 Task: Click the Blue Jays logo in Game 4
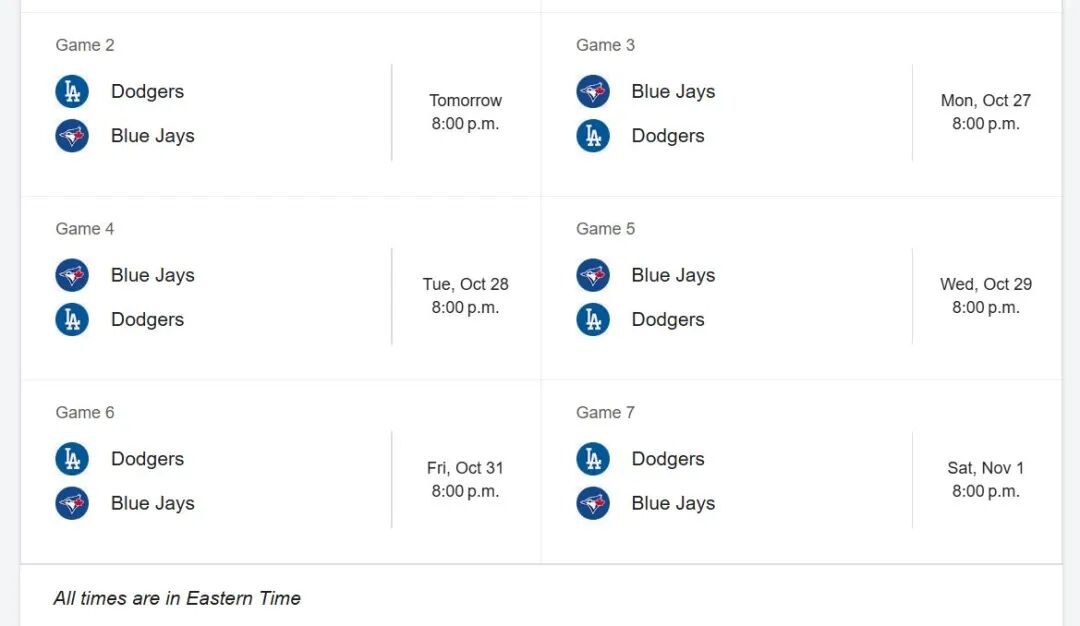click(x=72, y=275)
